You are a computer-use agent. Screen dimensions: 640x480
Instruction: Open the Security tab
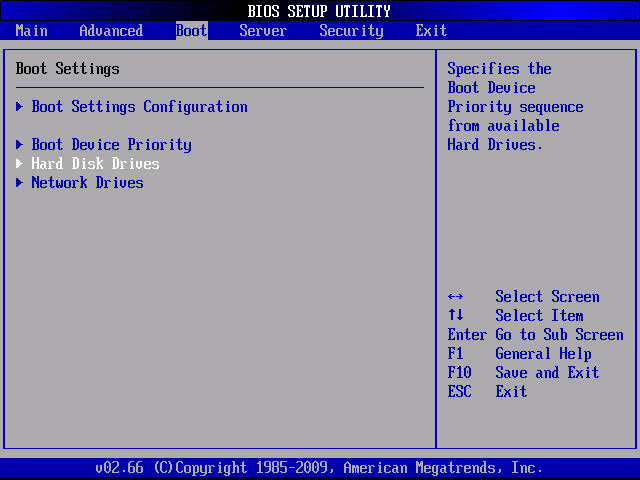pyautogui.click(x=351, y=31)
